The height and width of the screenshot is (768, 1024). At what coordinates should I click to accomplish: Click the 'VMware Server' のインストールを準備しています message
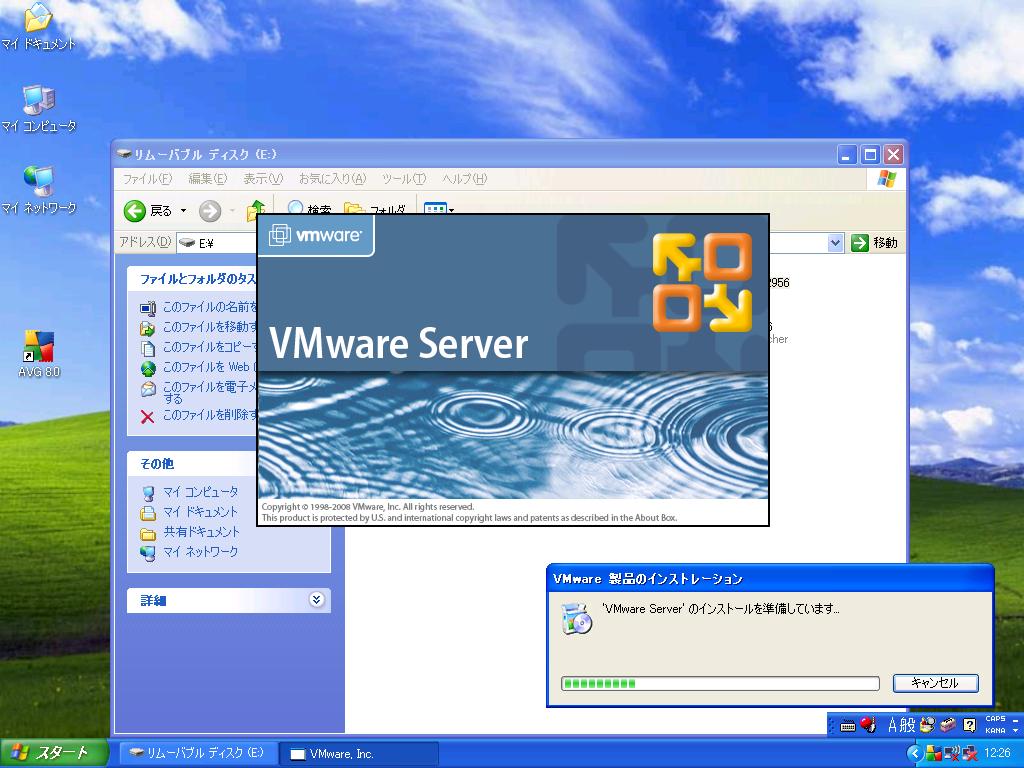pyautogui.click(x=720, y=609)
